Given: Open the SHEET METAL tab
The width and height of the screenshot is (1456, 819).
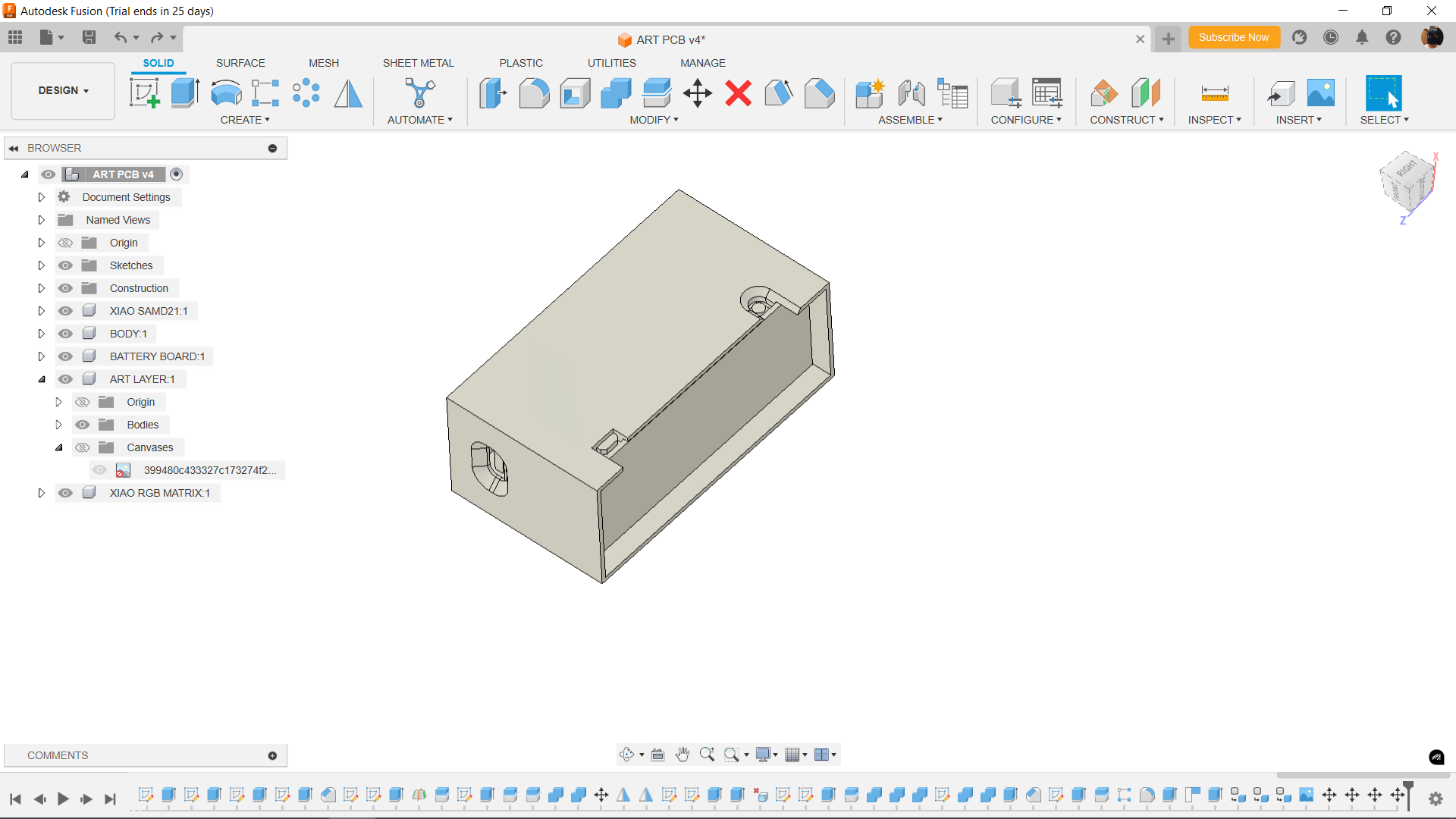Looking at the screenshot, I should (418, 63).
